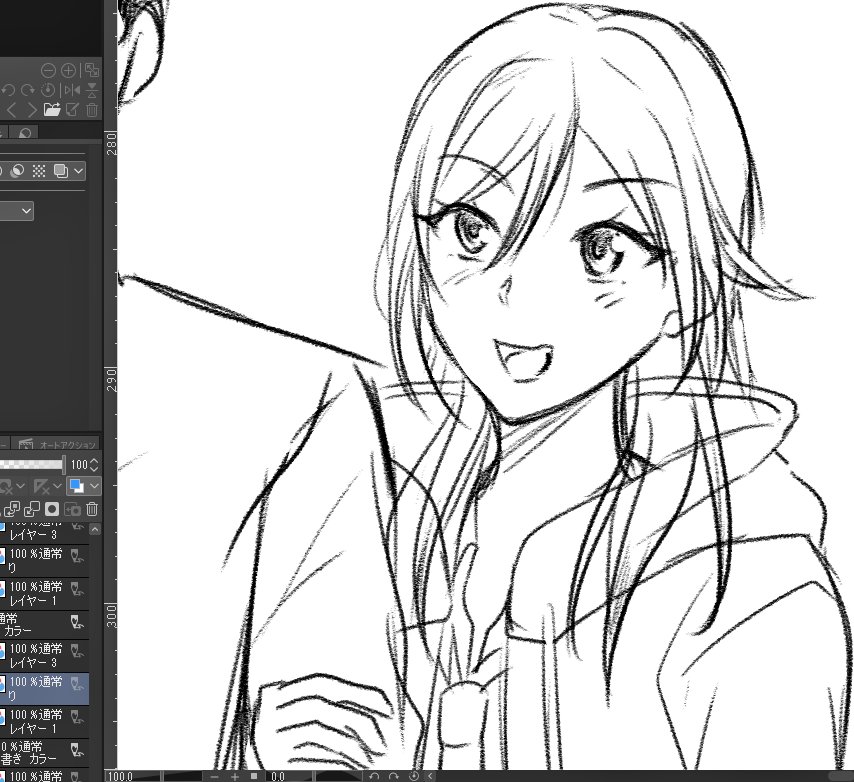Click the horizontal scrollbar left arrow
This screenshot has width=854, height=782.
point(430,777)
